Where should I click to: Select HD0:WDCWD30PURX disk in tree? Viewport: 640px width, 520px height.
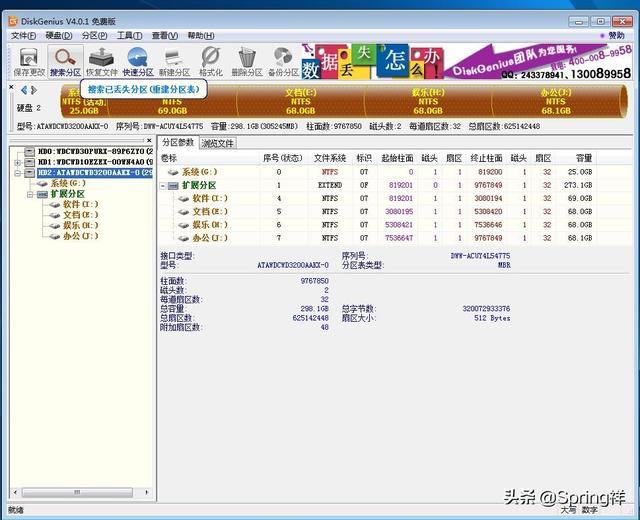(95, 152)
